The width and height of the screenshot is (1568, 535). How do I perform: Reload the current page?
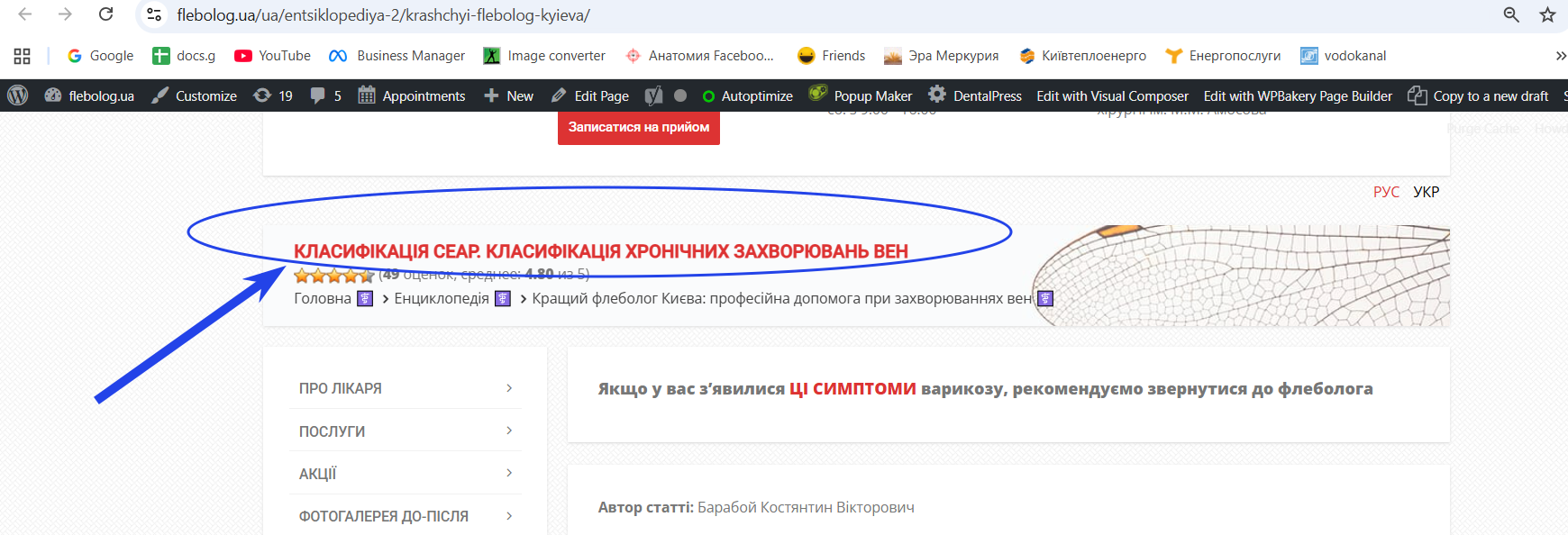pos(106,14)
